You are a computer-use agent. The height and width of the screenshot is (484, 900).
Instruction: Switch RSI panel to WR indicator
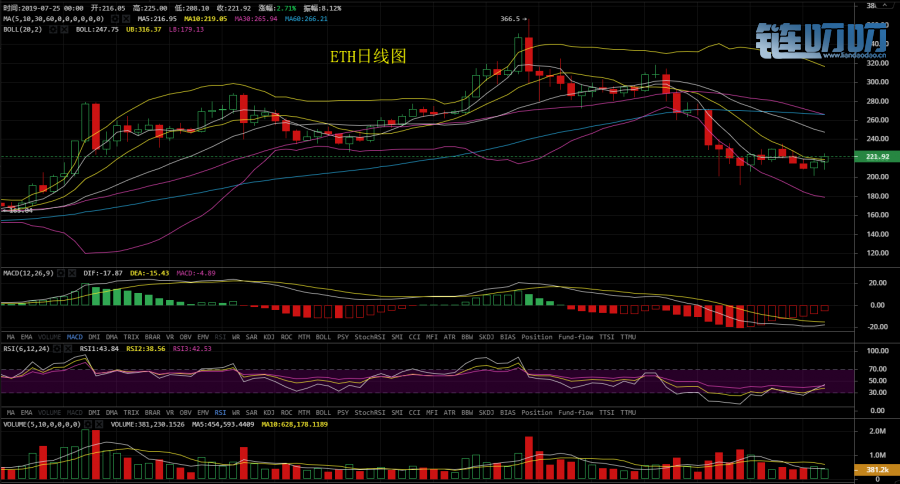[236, 413]
